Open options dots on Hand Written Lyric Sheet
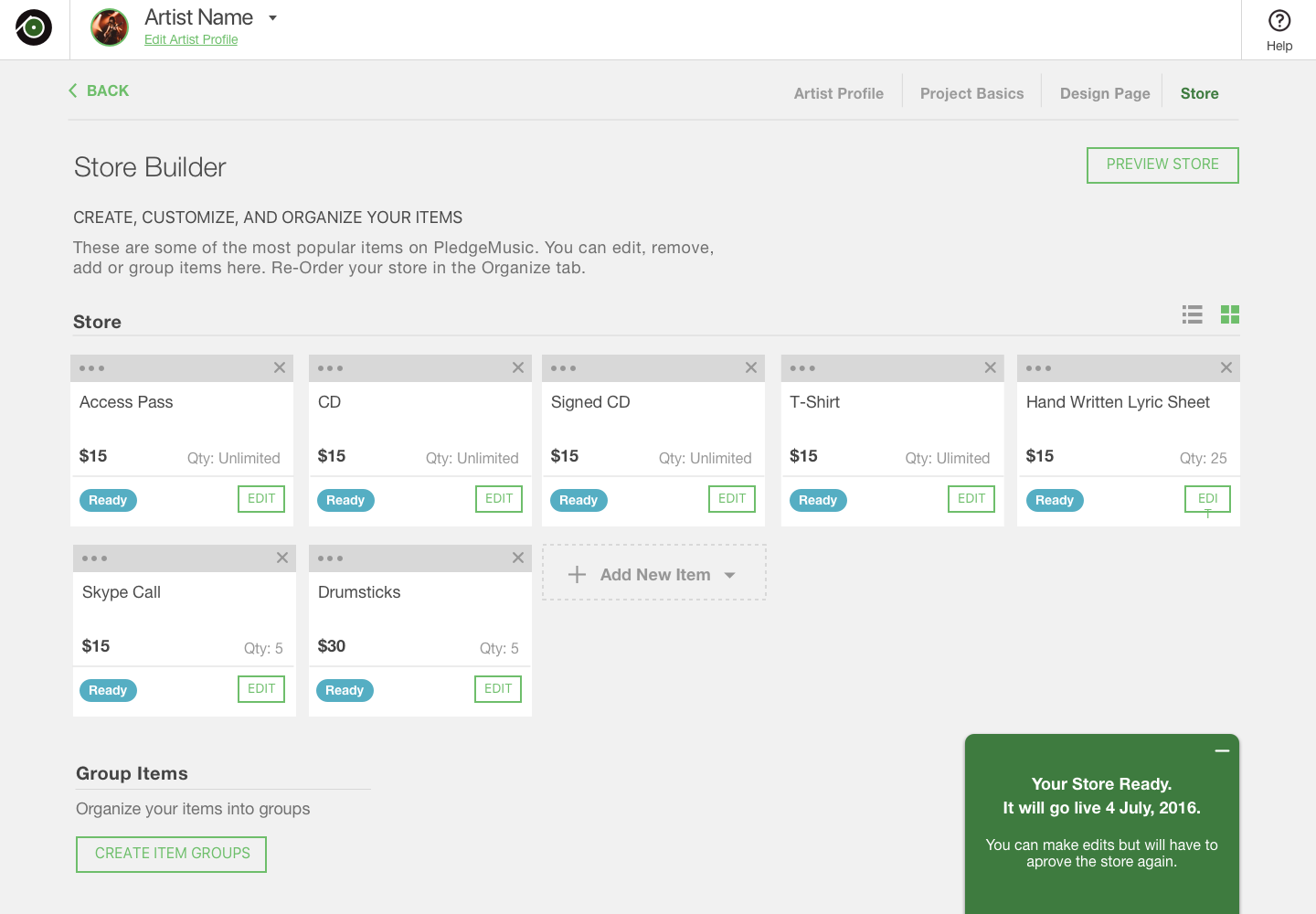 pyautogui.click(x=1038, y=368)
